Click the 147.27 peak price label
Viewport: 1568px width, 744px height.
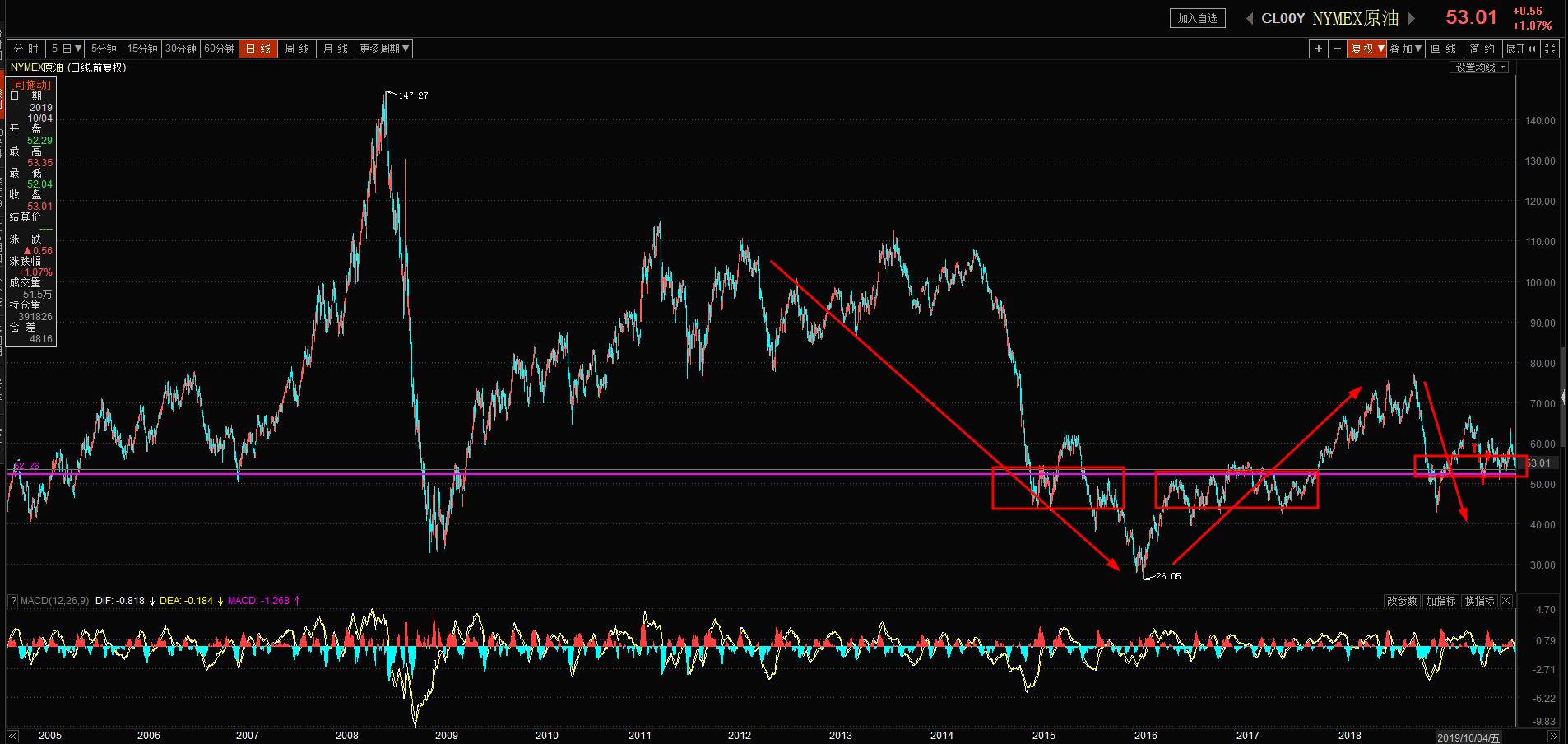click(x=413, y=95)
